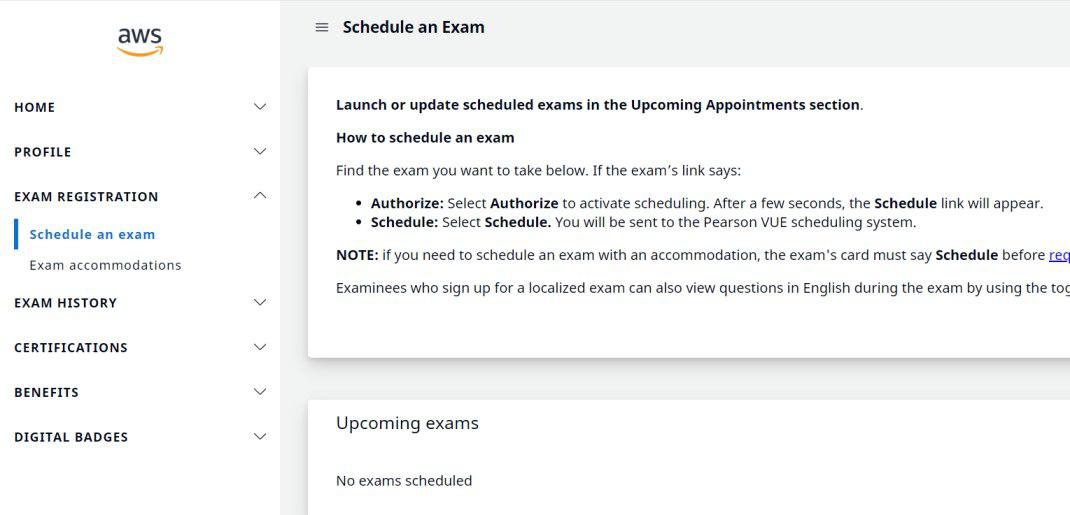Open the EXAM HISTORY menu label
1070x515 pixels.
pos(66,303)
